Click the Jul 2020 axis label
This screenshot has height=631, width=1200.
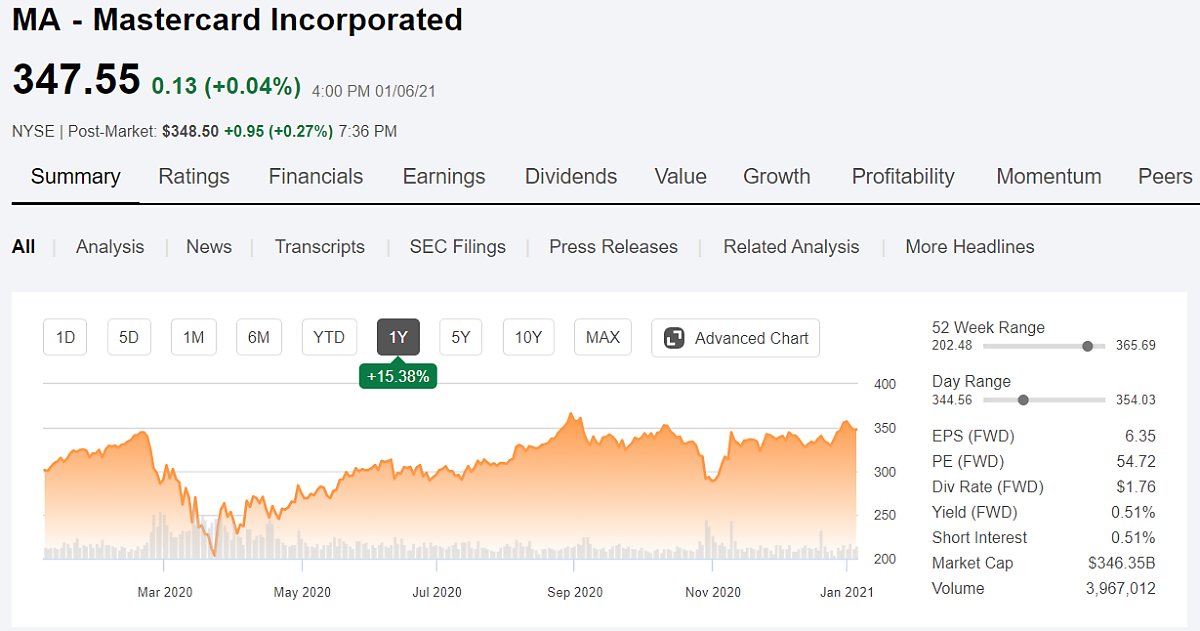(437, 593)
